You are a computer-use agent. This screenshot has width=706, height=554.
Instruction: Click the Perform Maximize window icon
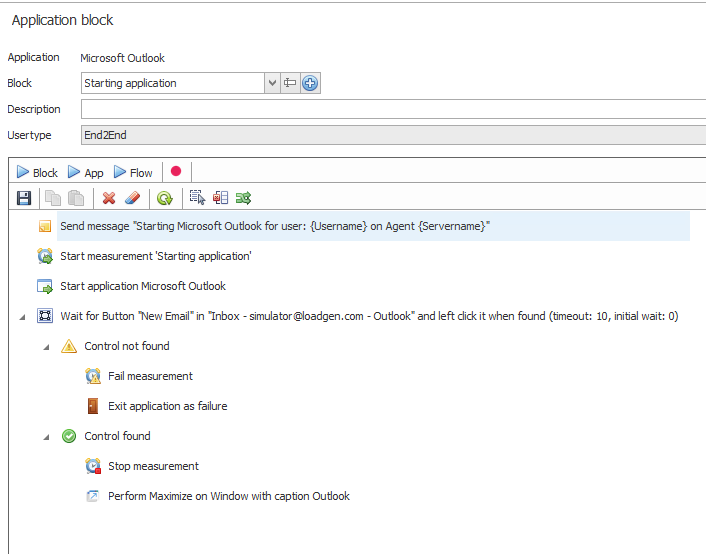[92, 496]
